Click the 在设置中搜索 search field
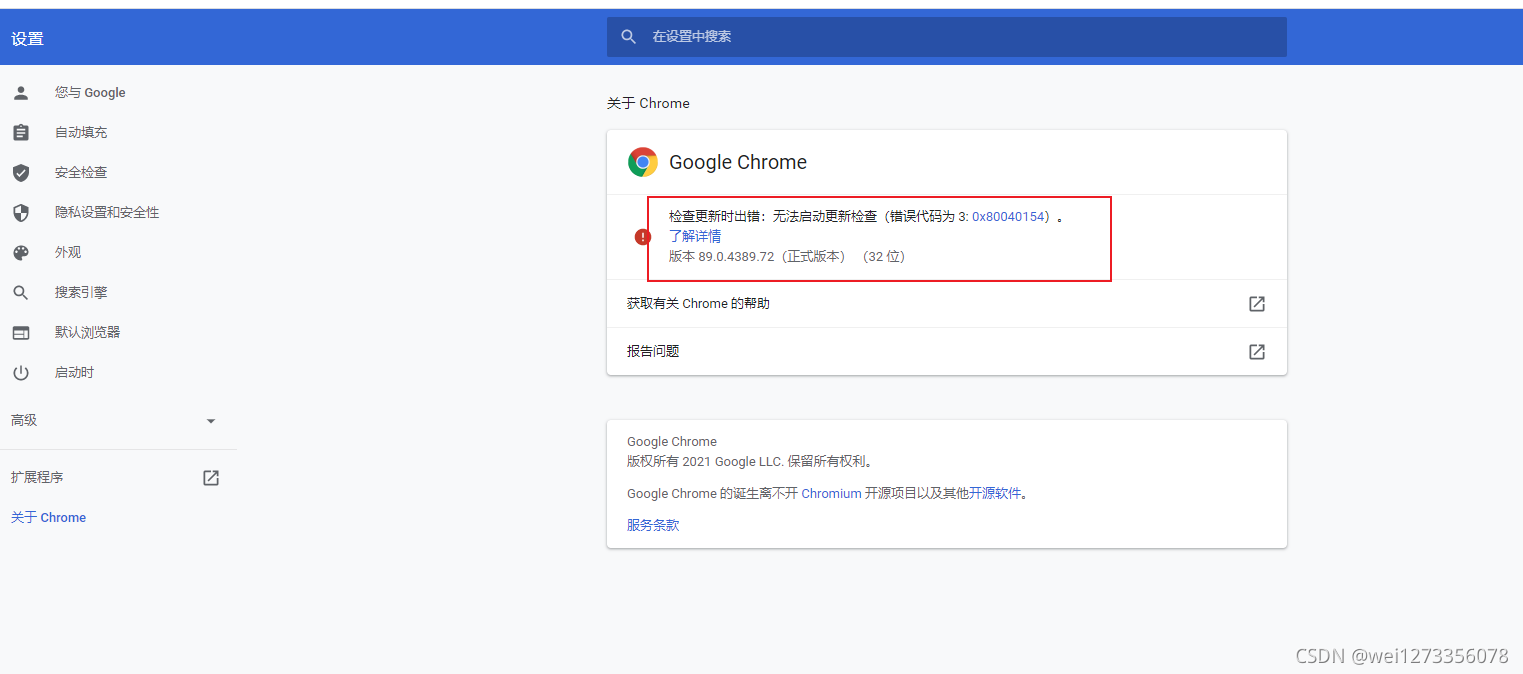This screenshot has width=1523, height=674. pyautogui.click(x=946, y=36)
